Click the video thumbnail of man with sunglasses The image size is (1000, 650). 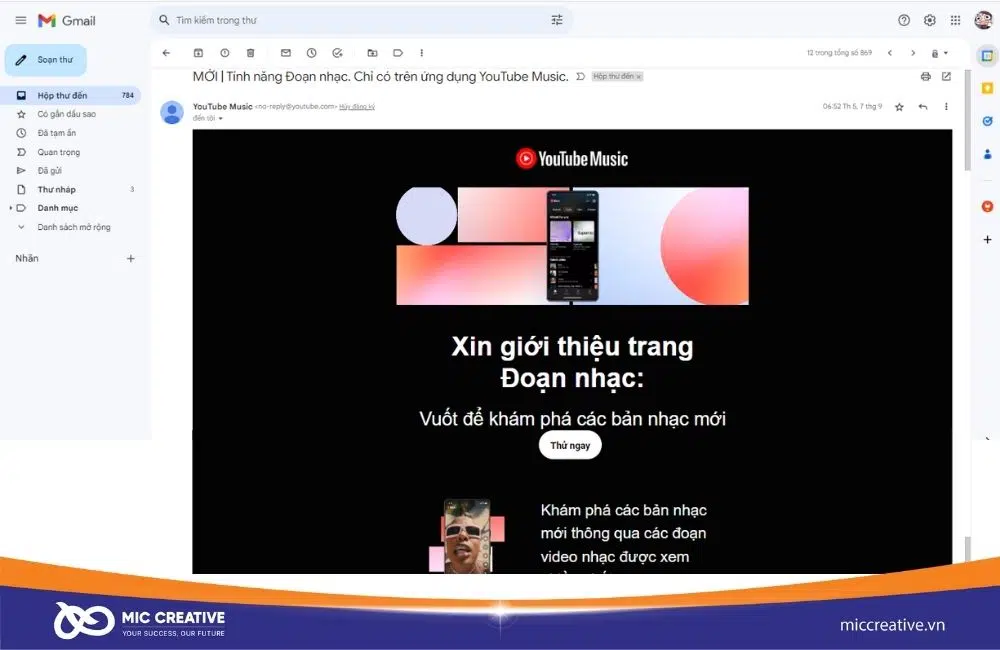(x=467, y=536)
